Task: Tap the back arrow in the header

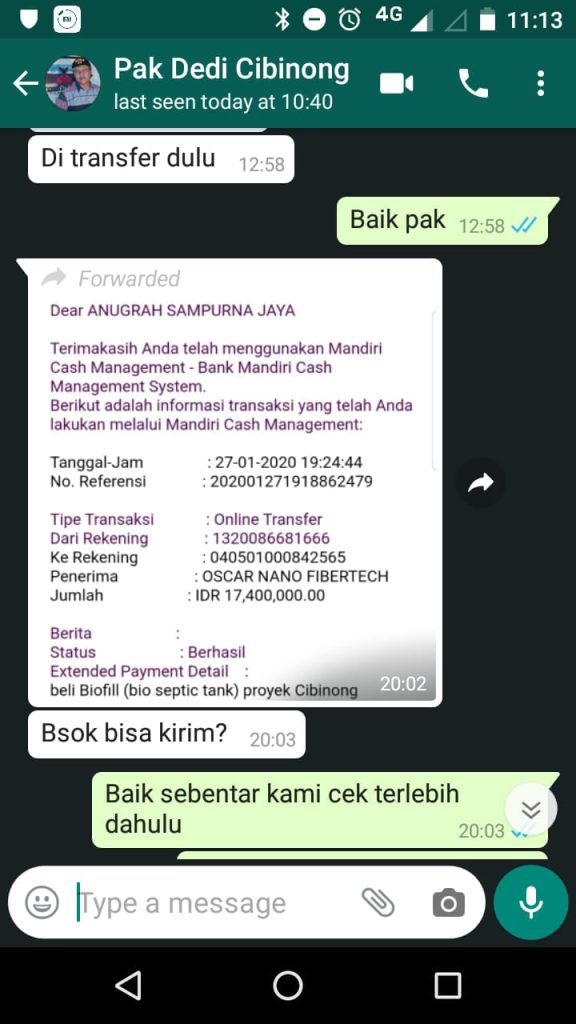Action: tap(25, 84)
